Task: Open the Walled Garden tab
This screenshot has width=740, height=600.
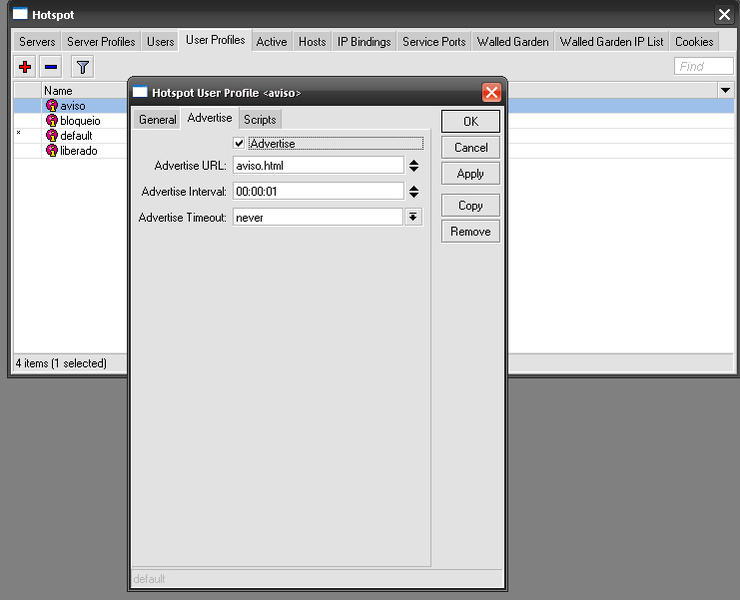Action: pyautogui.click(x=513, y=42)
